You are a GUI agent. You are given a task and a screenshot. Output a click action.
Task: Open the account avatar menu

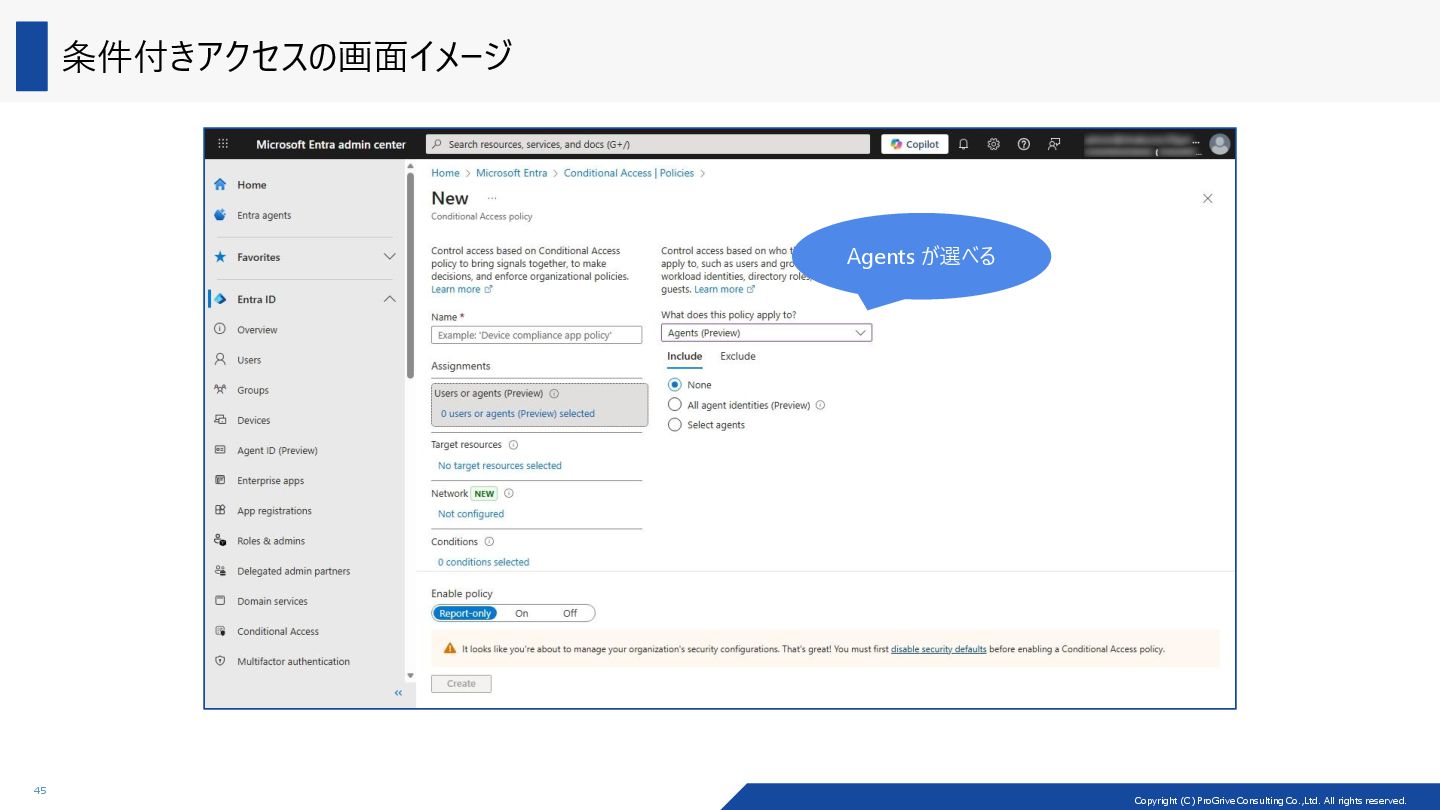pos(1219,144)
